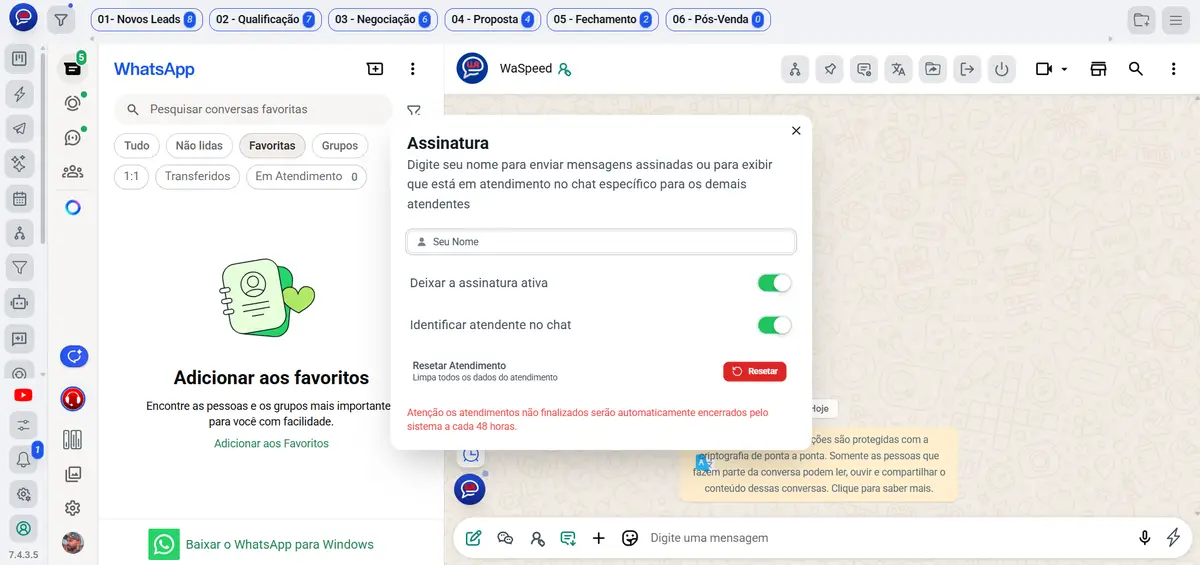Click 'Pesquisar conversas favoritas' search field
Viewport: 1200px width, 565px height.
(x=254, y=109)
